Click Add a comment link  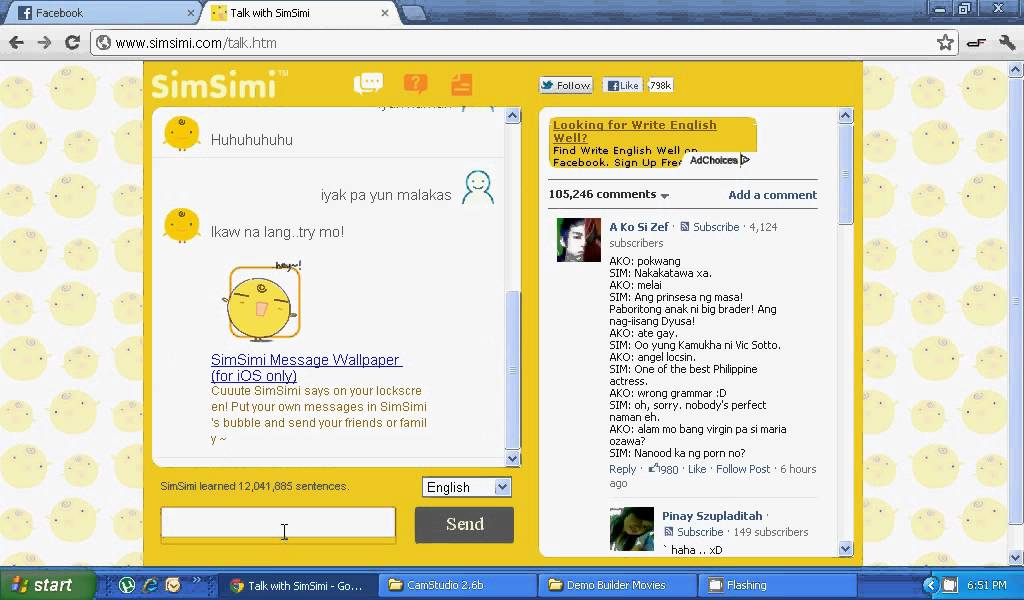(773, 195)
